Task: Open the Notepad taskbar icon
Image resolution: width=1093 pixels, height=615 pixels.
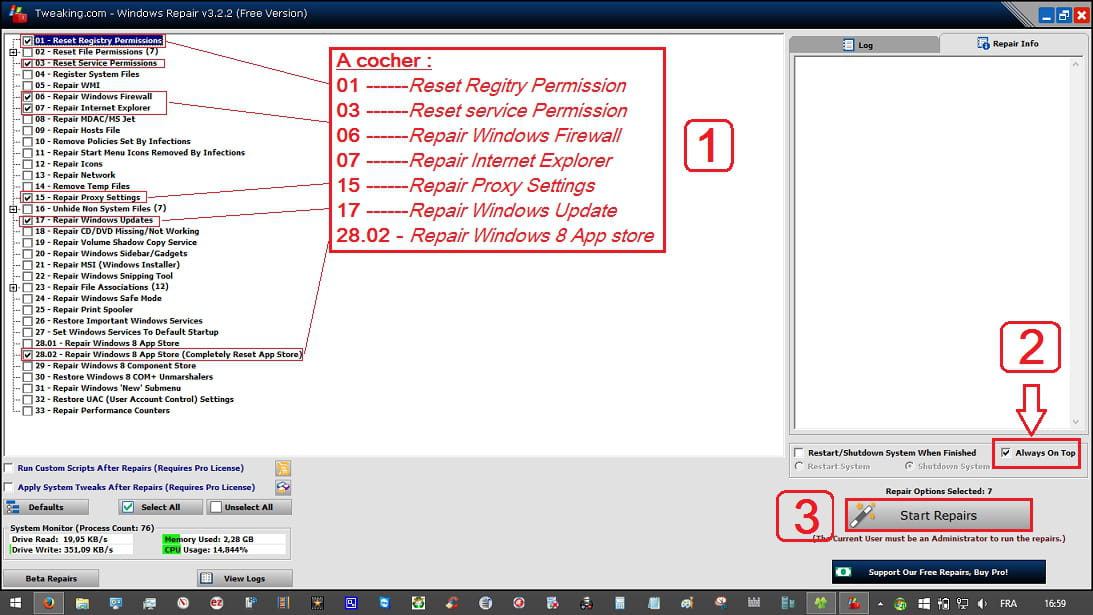Action: point(653,603)
